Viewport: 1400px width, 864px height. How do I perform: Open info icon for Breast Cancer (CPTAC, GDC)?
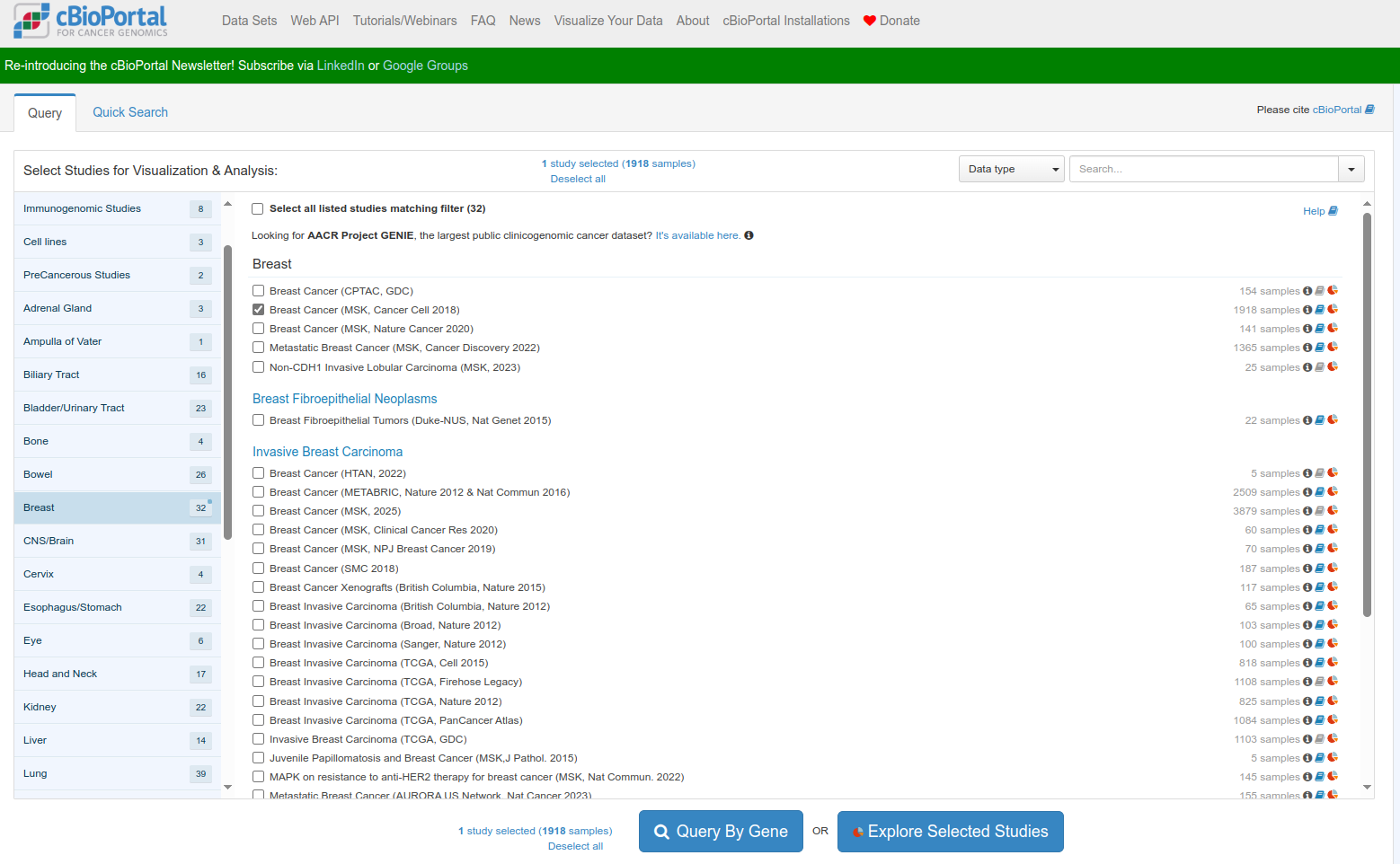pos(1307,291)
